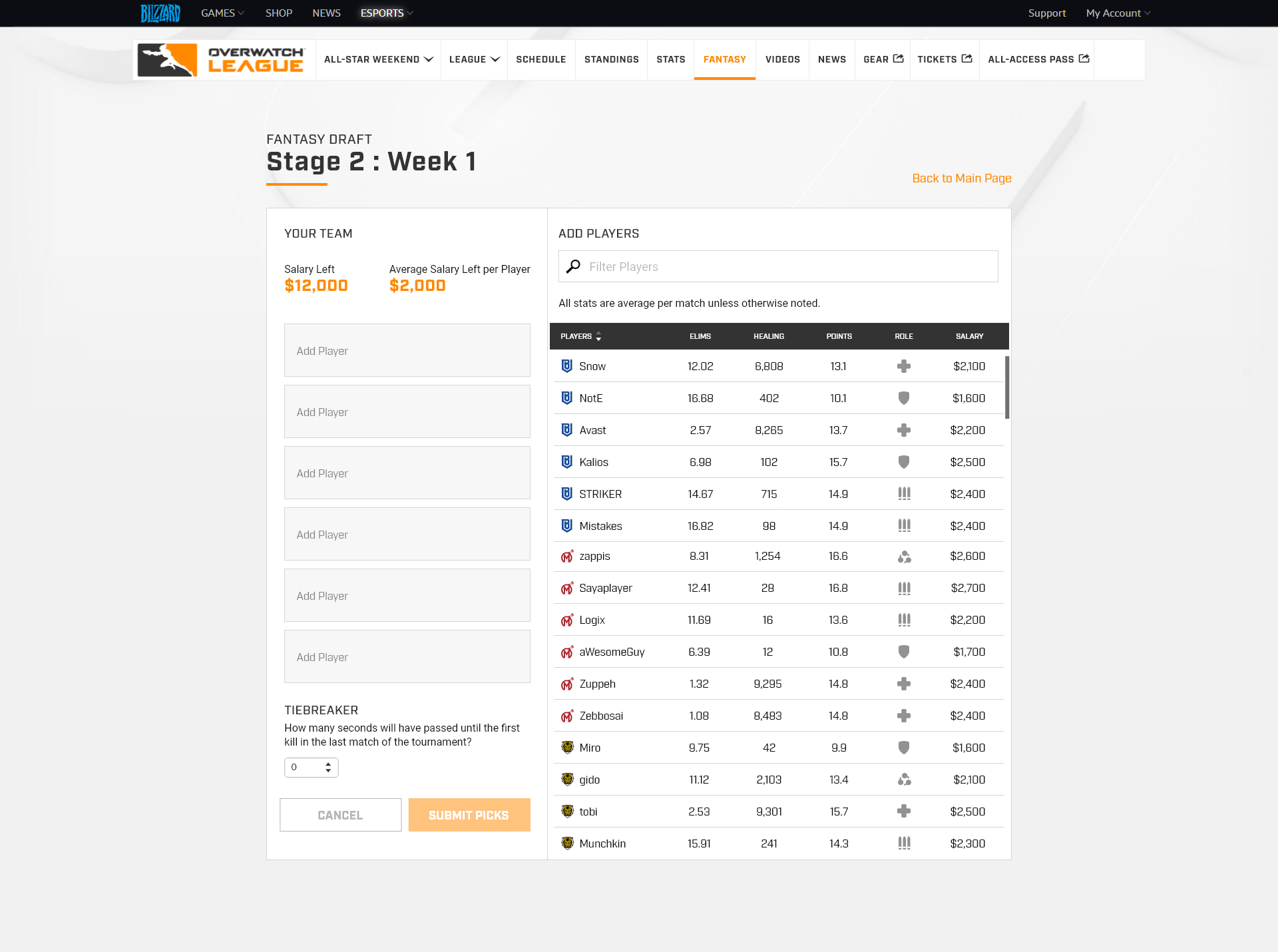Click the support role icon beside Avast
Screen dimensions: 1278x952
click(x=903, y=430)
